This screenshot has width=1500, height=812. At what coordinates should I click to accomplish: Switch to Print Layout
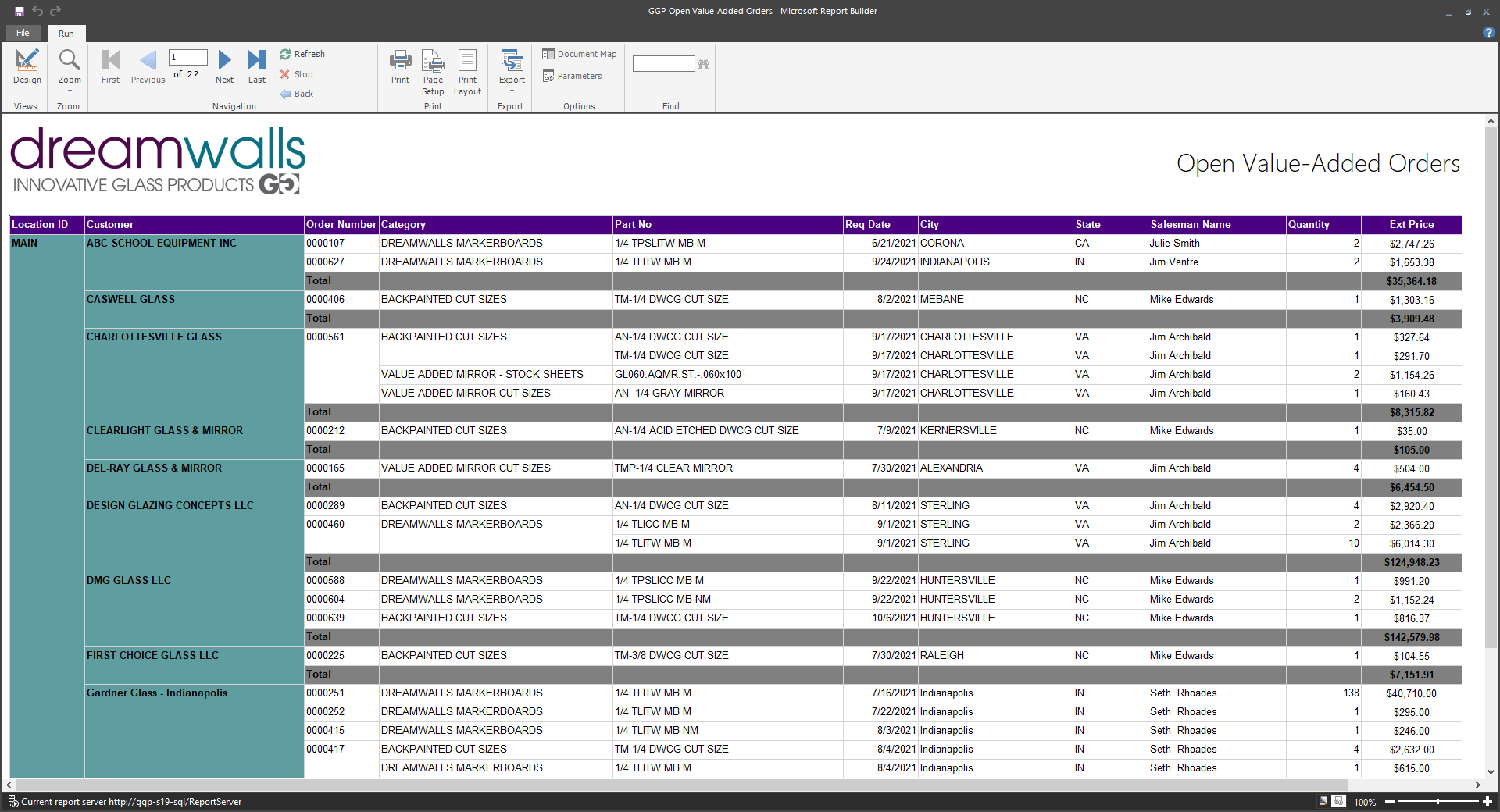(467, 72)
